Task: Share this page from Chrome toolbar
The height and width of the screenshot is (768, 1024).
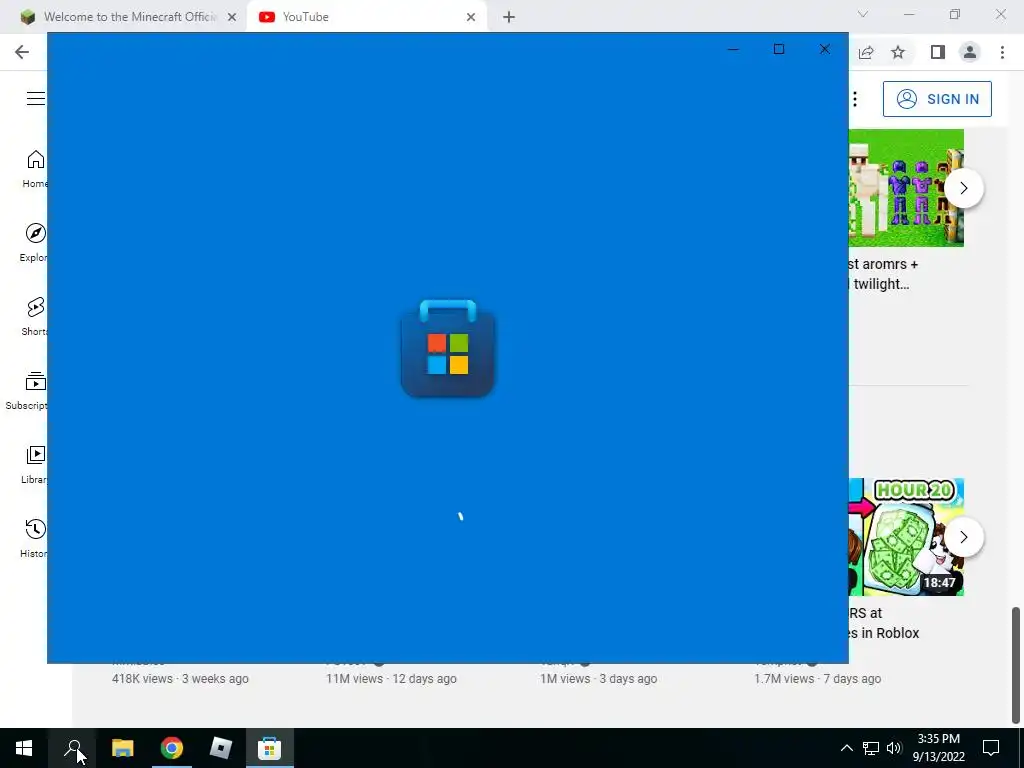Action: (866, 52)
